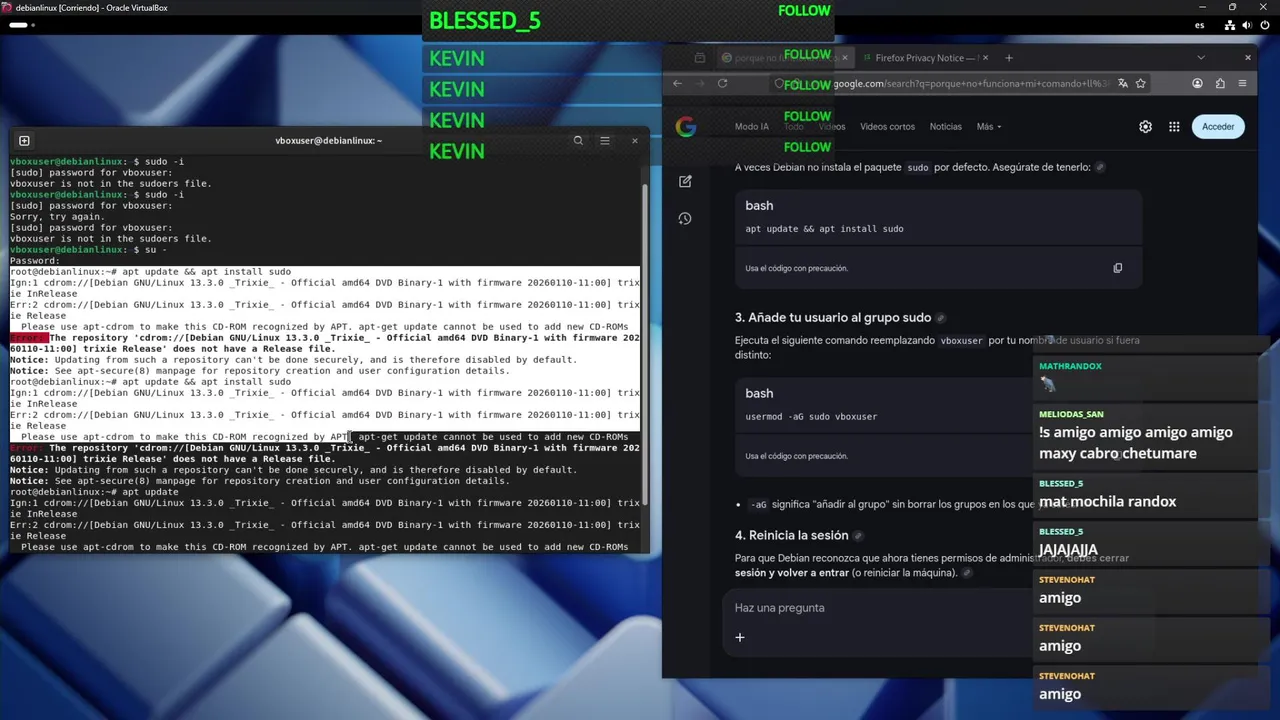
Task: Open the Firefox application menu
Action: [x=1242, y=83]
